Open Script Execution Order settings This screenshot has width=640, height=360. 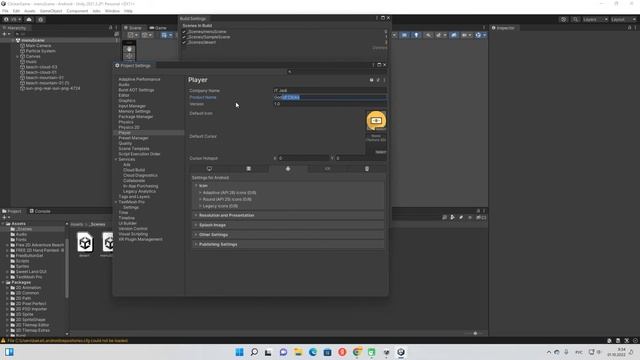139,154
